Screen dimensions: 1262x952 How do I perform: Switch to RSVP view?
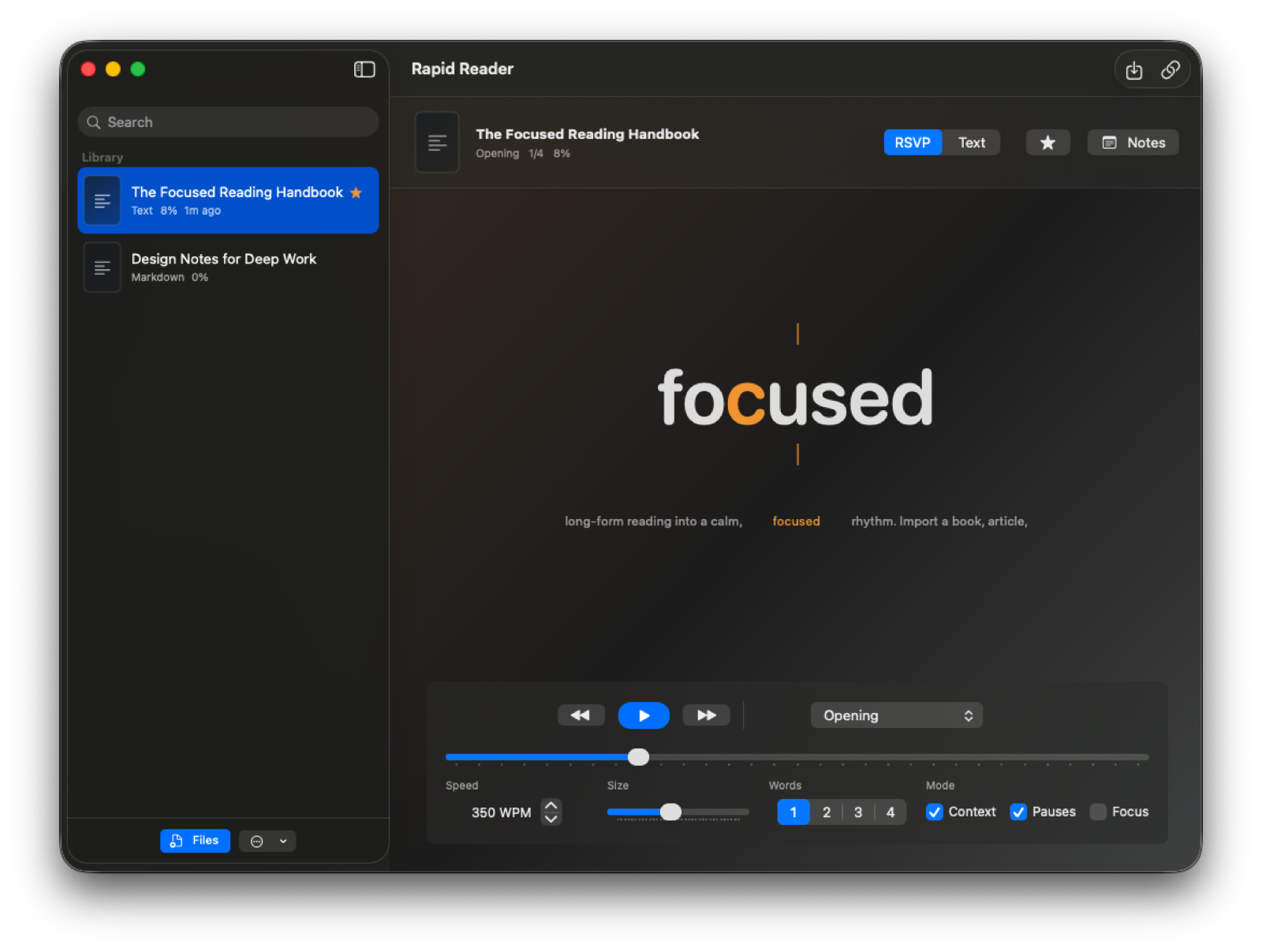click(913, 143)
